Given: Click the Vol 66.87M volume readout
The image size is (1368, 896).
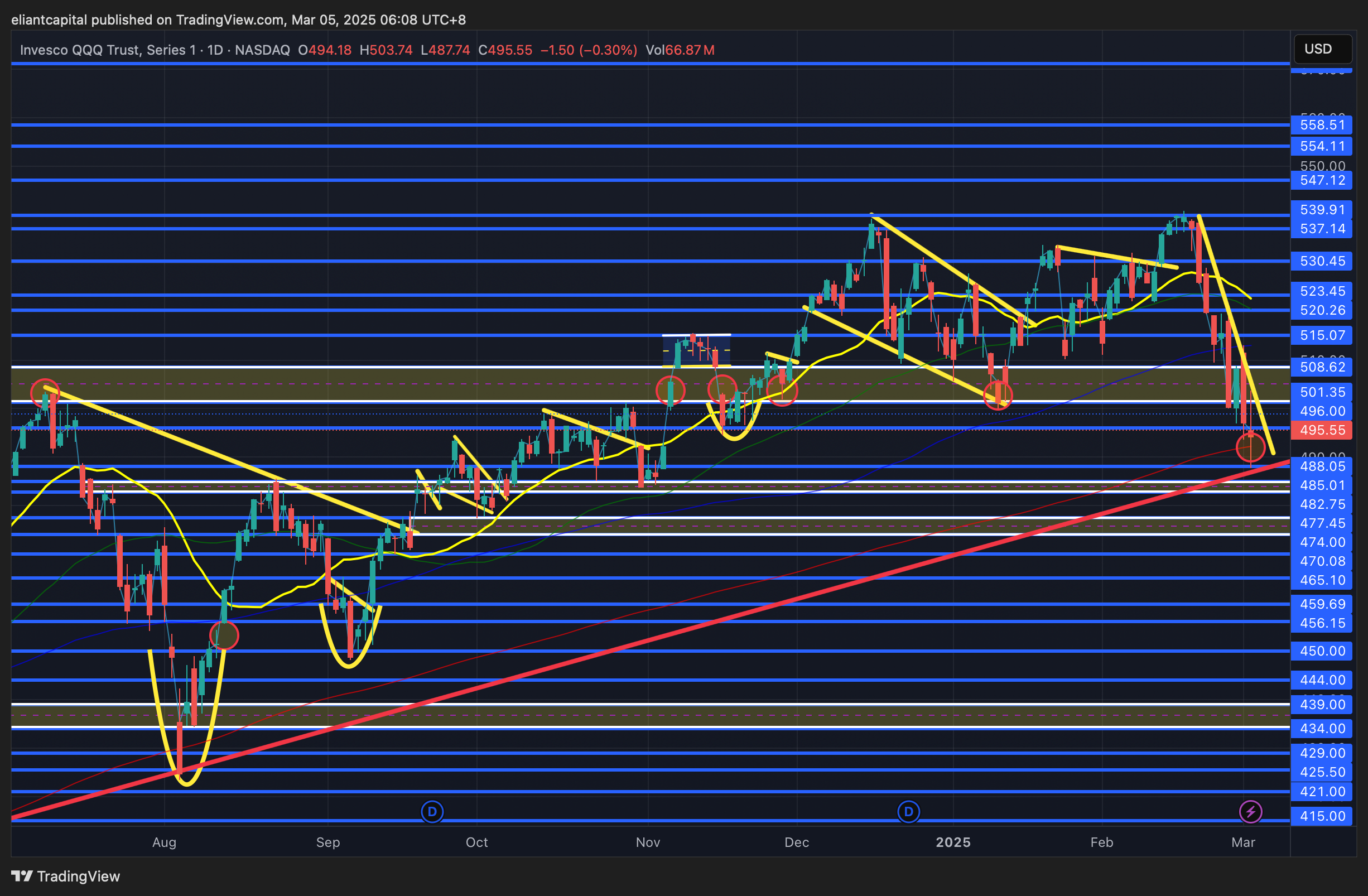Looking at the screenshot, I should pos(680,50).
